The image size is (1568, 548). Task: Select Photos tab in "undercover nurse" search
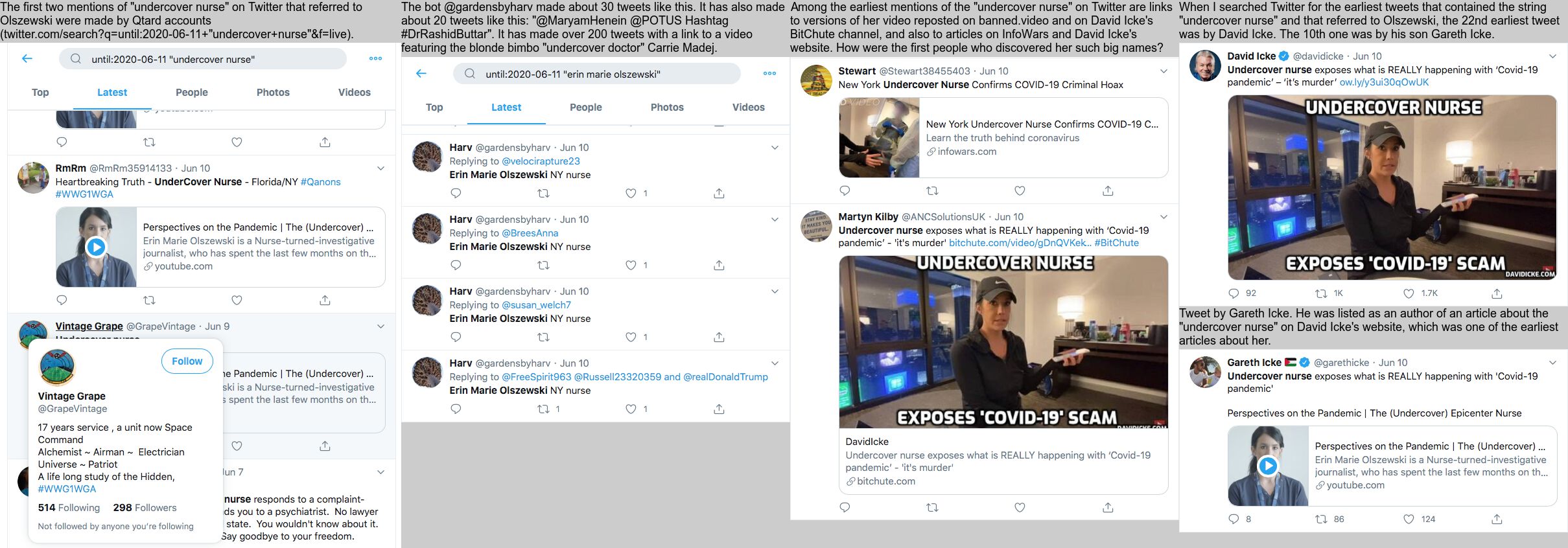click(x=273, y=93)
